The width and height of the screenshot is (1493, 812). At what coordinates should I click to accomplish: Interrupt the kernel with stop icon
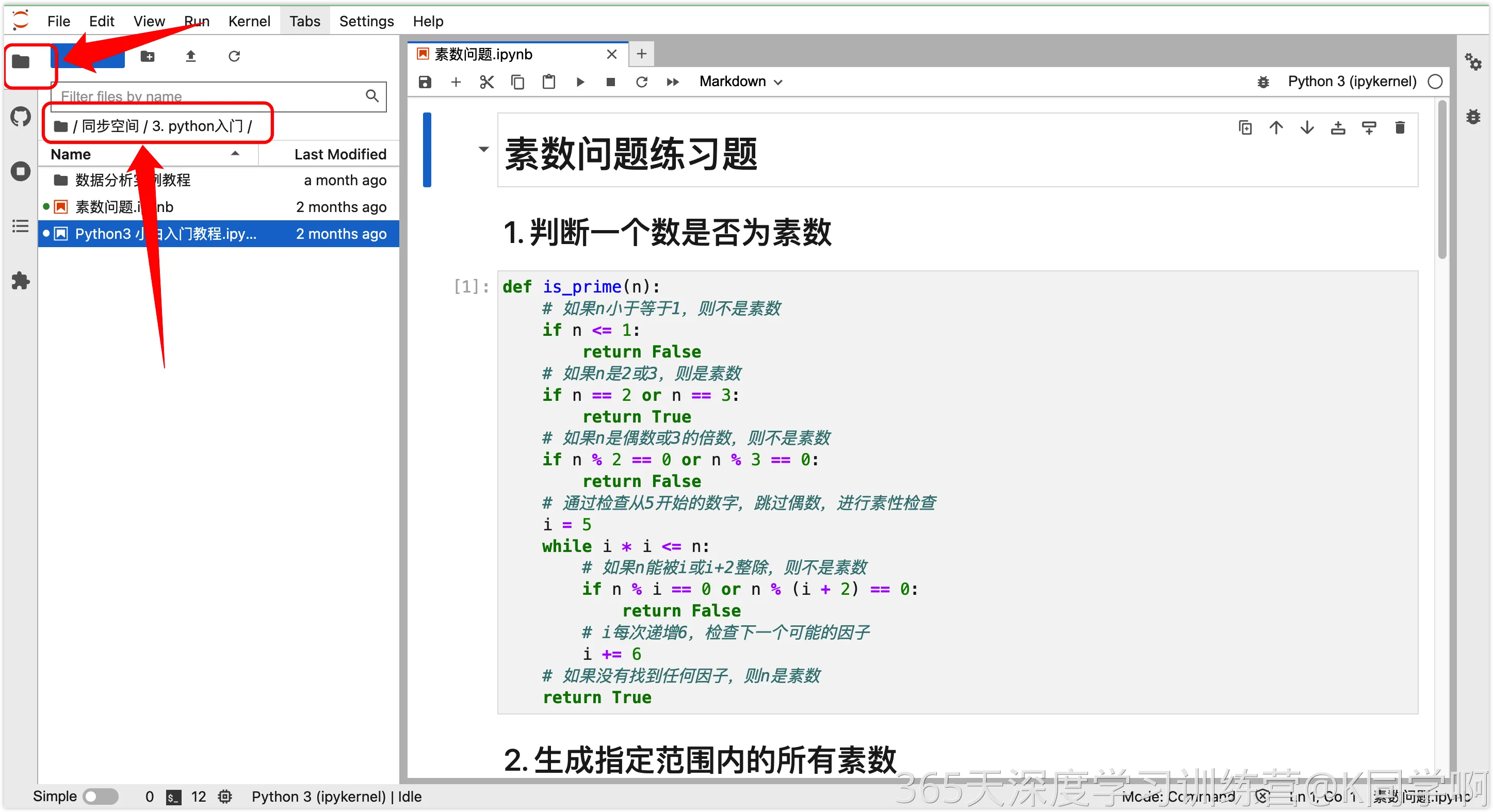coord(610,82)
